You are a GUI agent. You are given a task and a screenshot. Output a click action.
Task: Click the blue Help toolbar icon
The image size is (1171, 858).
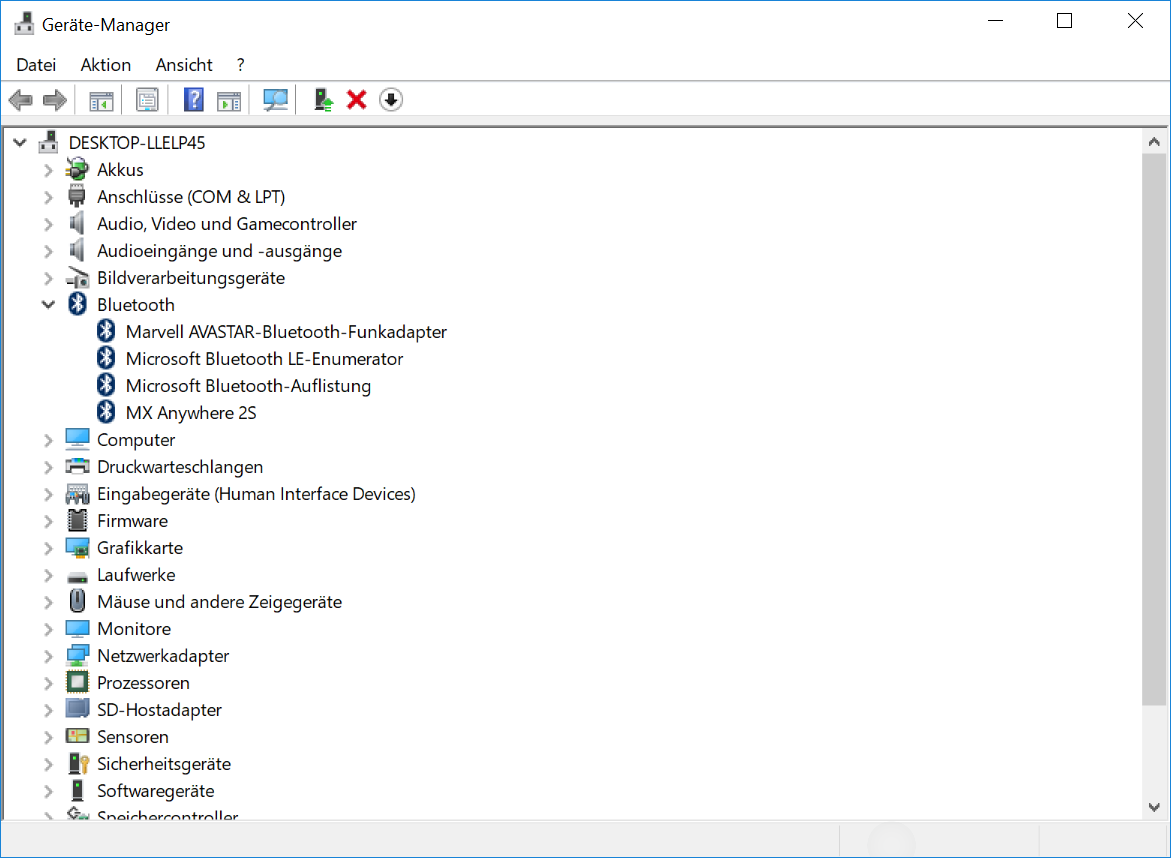[x=194, y=100]
